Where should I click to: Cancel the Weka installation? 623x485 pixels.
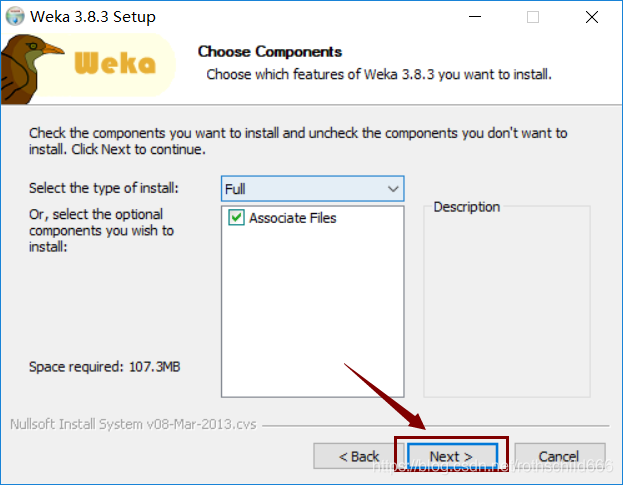pyautogui.click(x=559, y=456)
